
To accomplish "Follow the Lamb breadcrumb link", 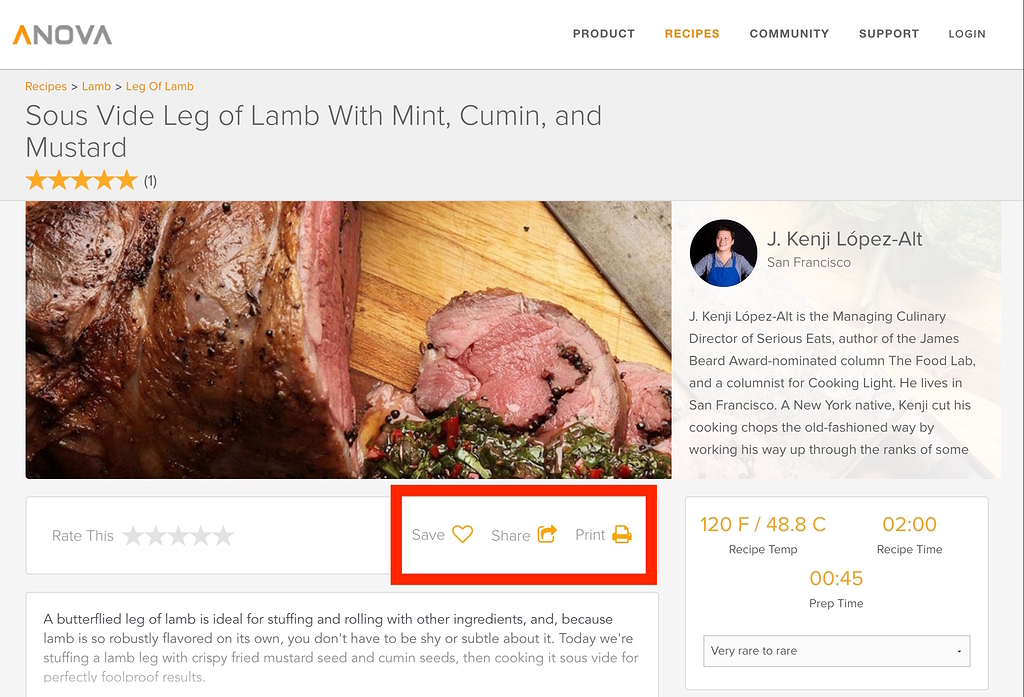I will point(96,86).
